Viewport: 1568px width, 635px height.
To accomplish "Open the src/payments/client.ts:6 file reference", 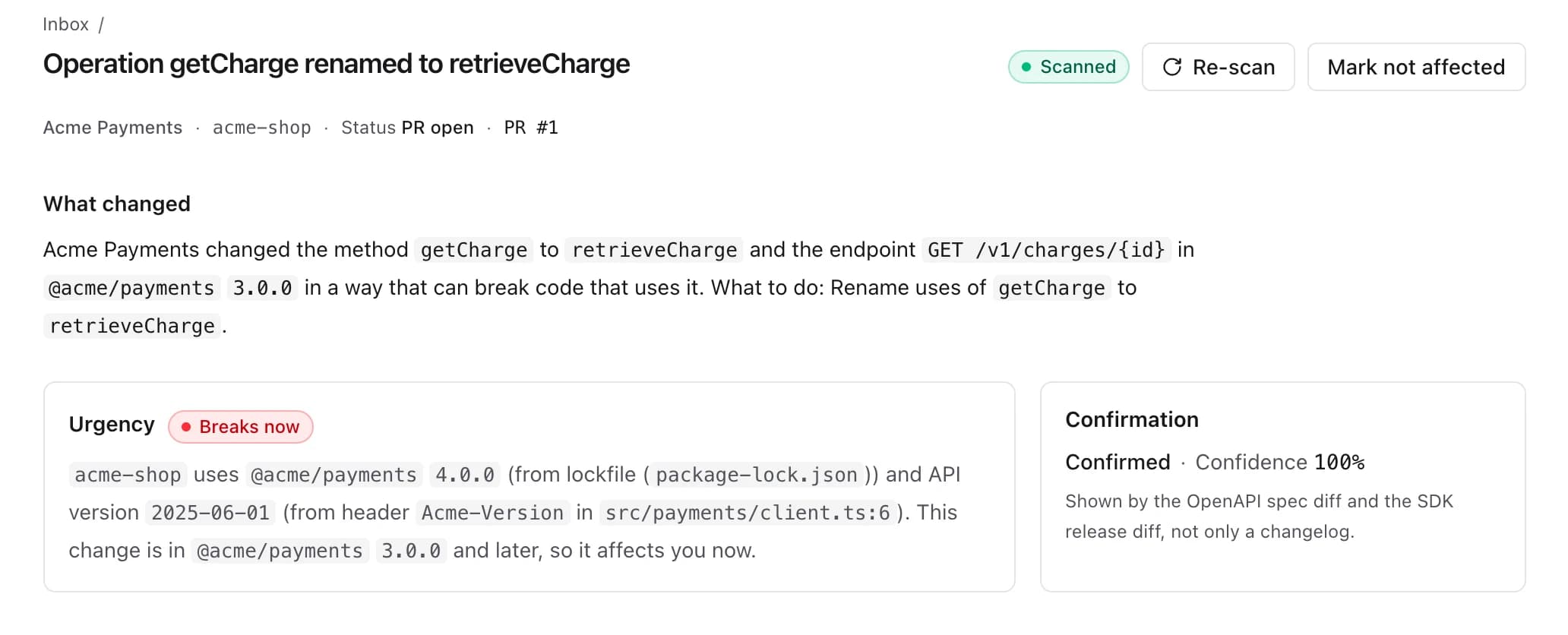I will [748, 513].
